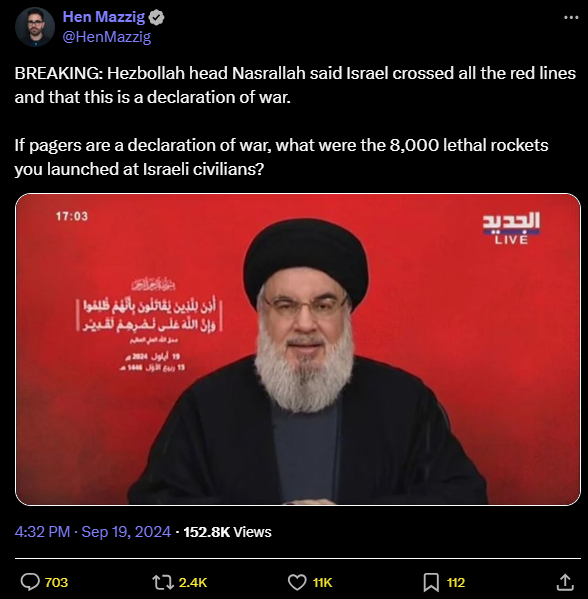Share the tweet via the upload arrow icon
The image size is (588, 599).
point(565,582)
